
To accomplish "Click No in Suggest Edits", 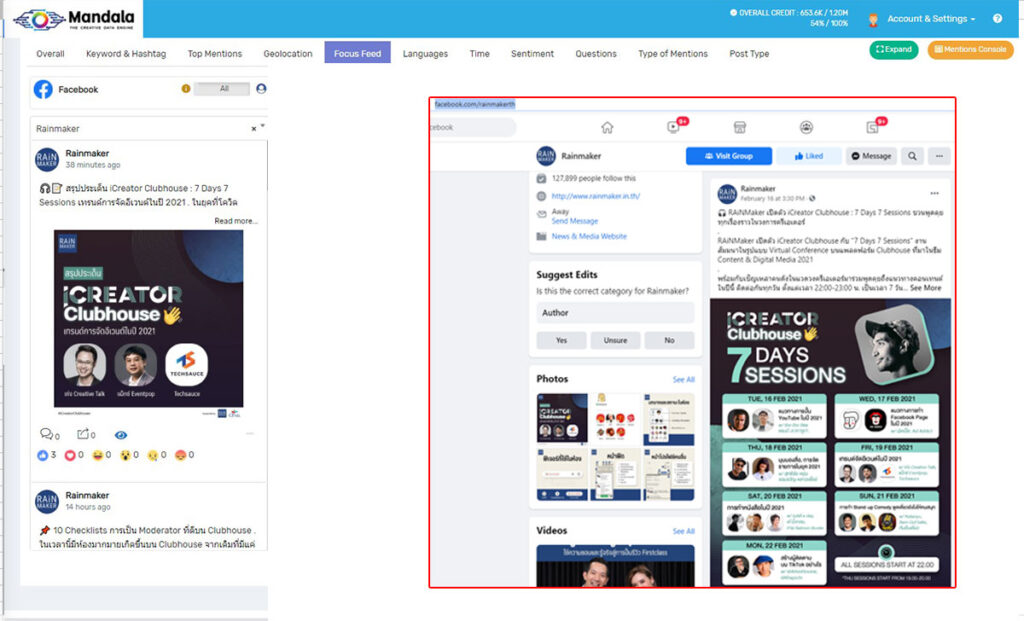I will (x=669, y=340).
